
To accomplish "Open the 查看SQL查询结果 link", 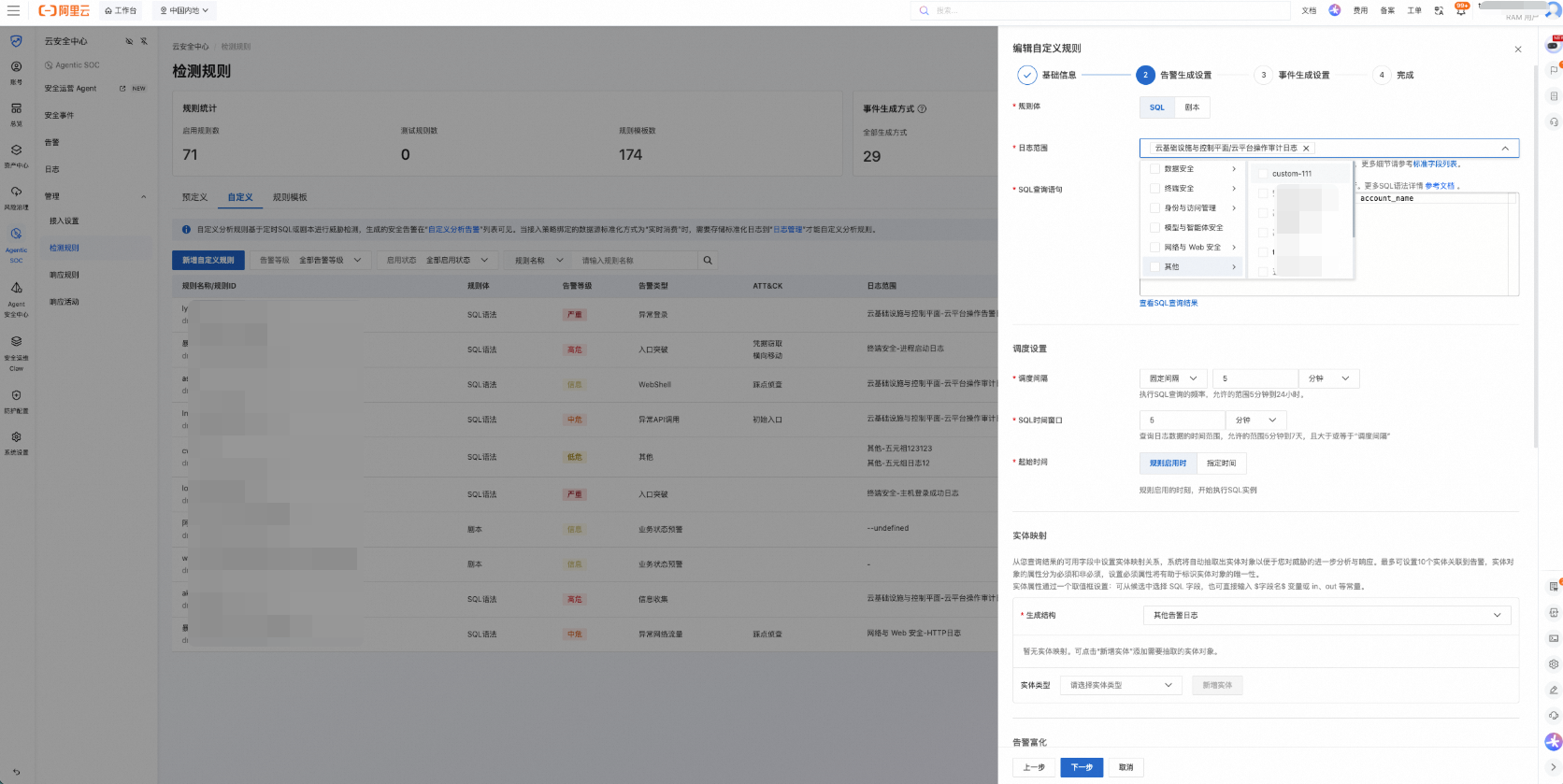I will [x=1168, y=304].
